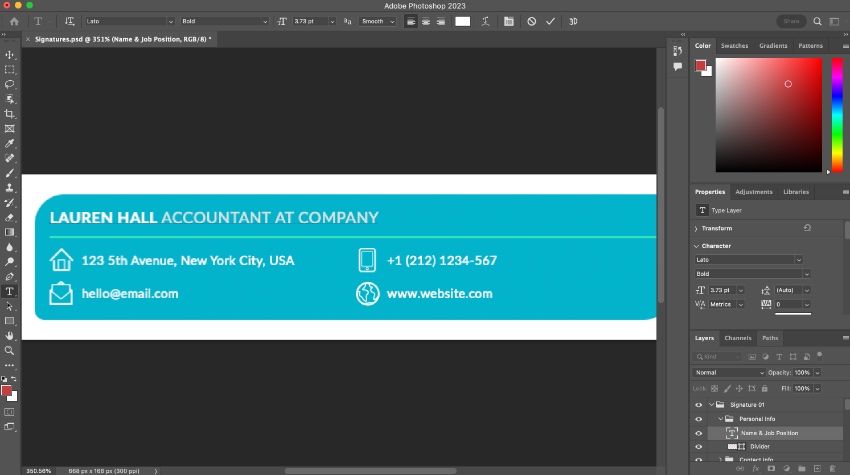Select the Horizontal Type tool
850x475 pixels.
click(9, 291)
